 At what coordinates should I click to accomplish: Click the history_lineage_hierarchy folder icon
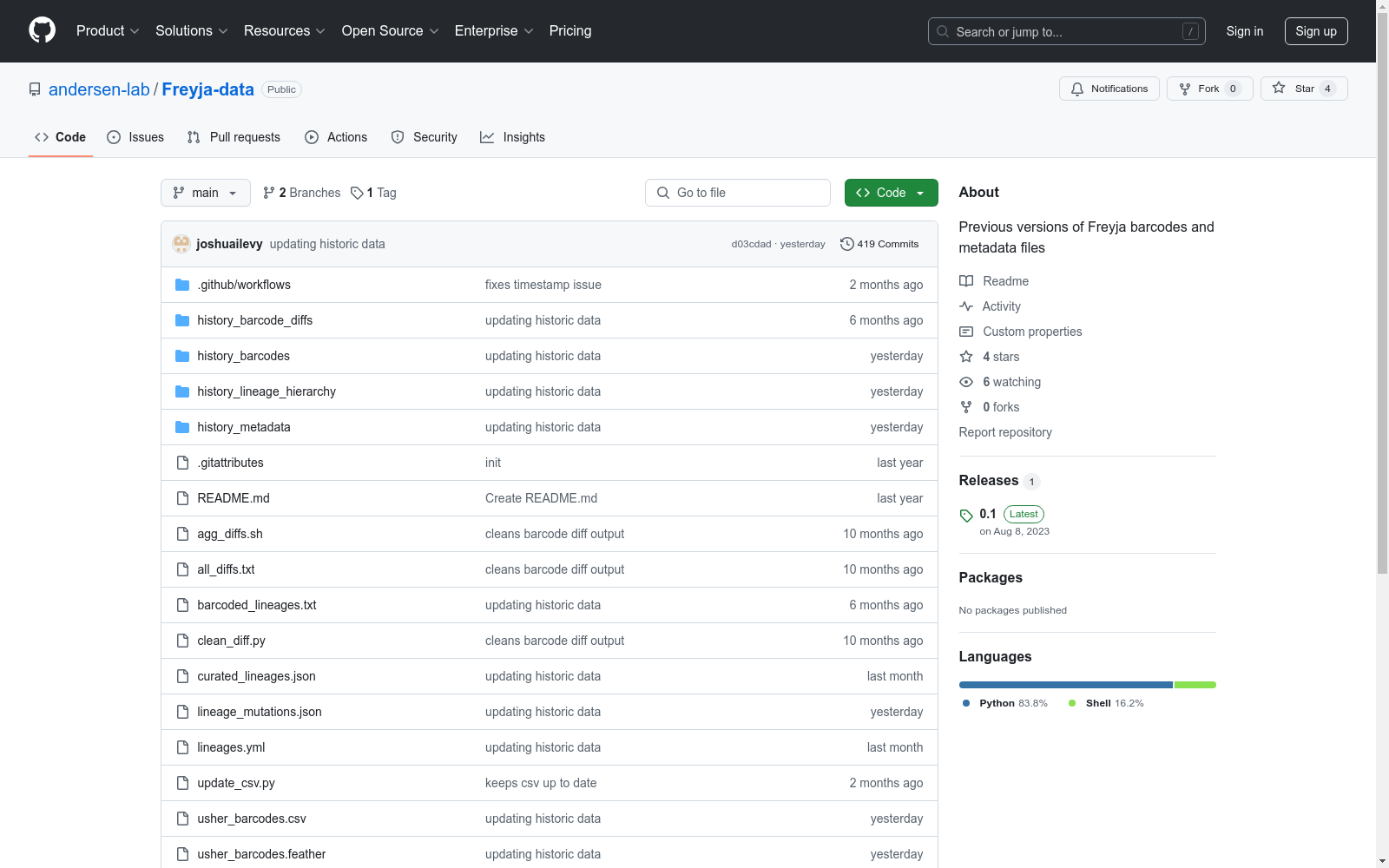[182, 391]
